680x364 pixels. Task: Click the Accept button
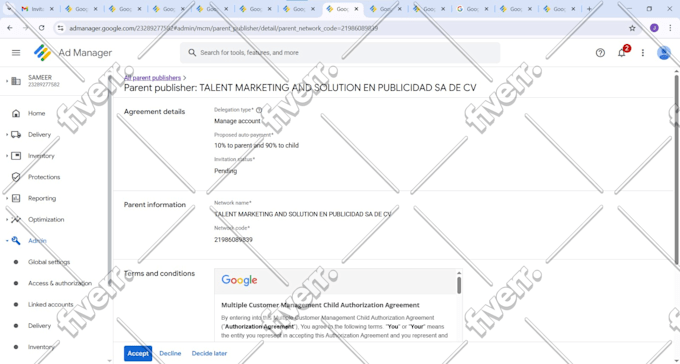click(x=138, y=353)
